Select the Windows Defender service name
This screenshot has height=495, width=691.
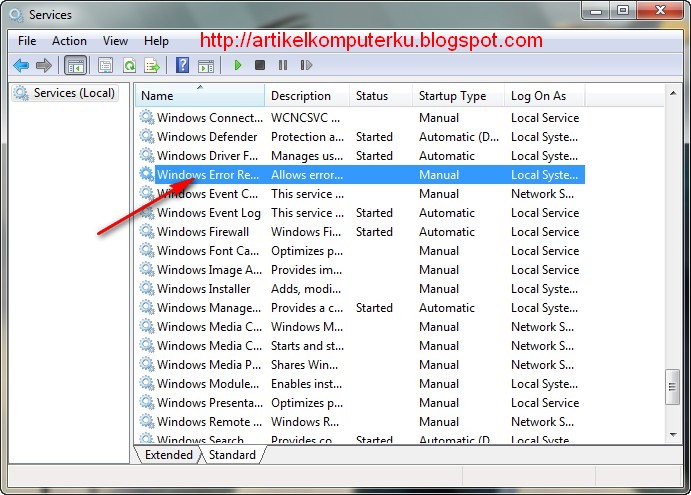[x=207, y=137]
